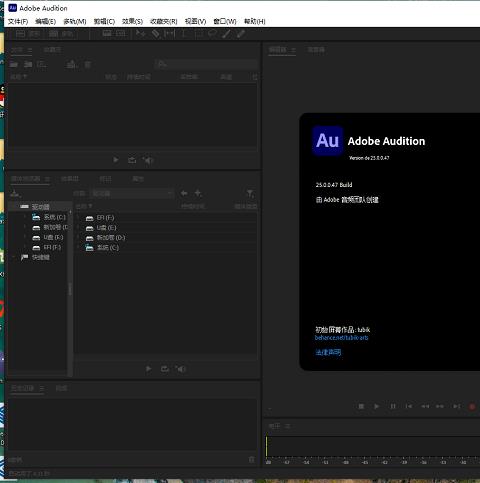Click the trash icon in History panel
The image size is (480, 483).
252,460
